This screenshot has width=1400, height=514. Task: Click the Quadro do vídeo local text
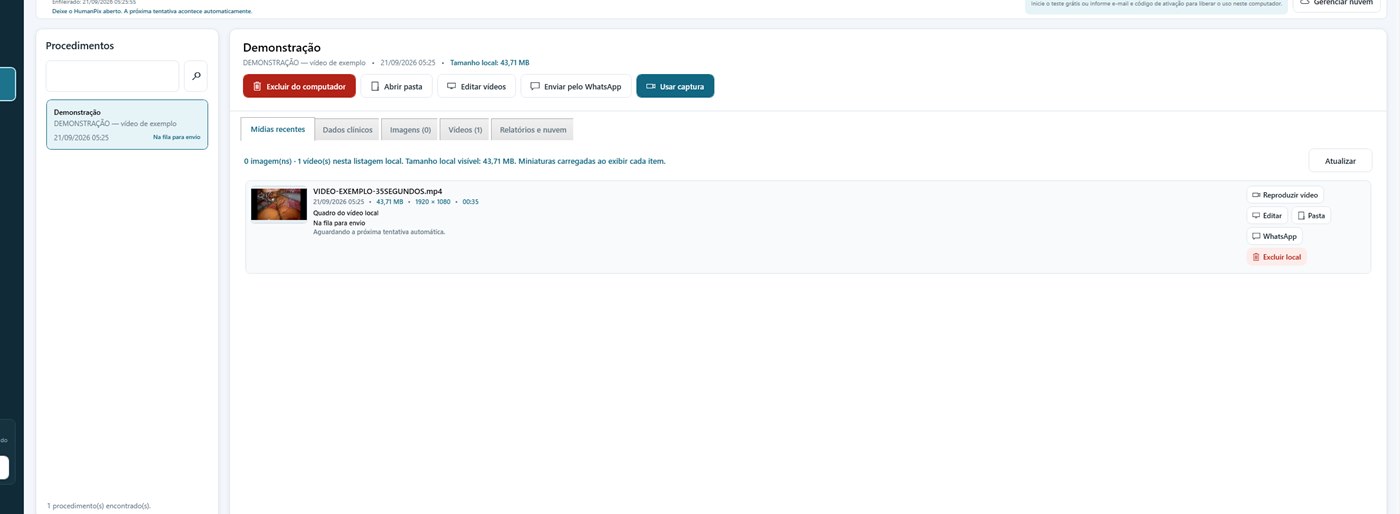point(346,213)
